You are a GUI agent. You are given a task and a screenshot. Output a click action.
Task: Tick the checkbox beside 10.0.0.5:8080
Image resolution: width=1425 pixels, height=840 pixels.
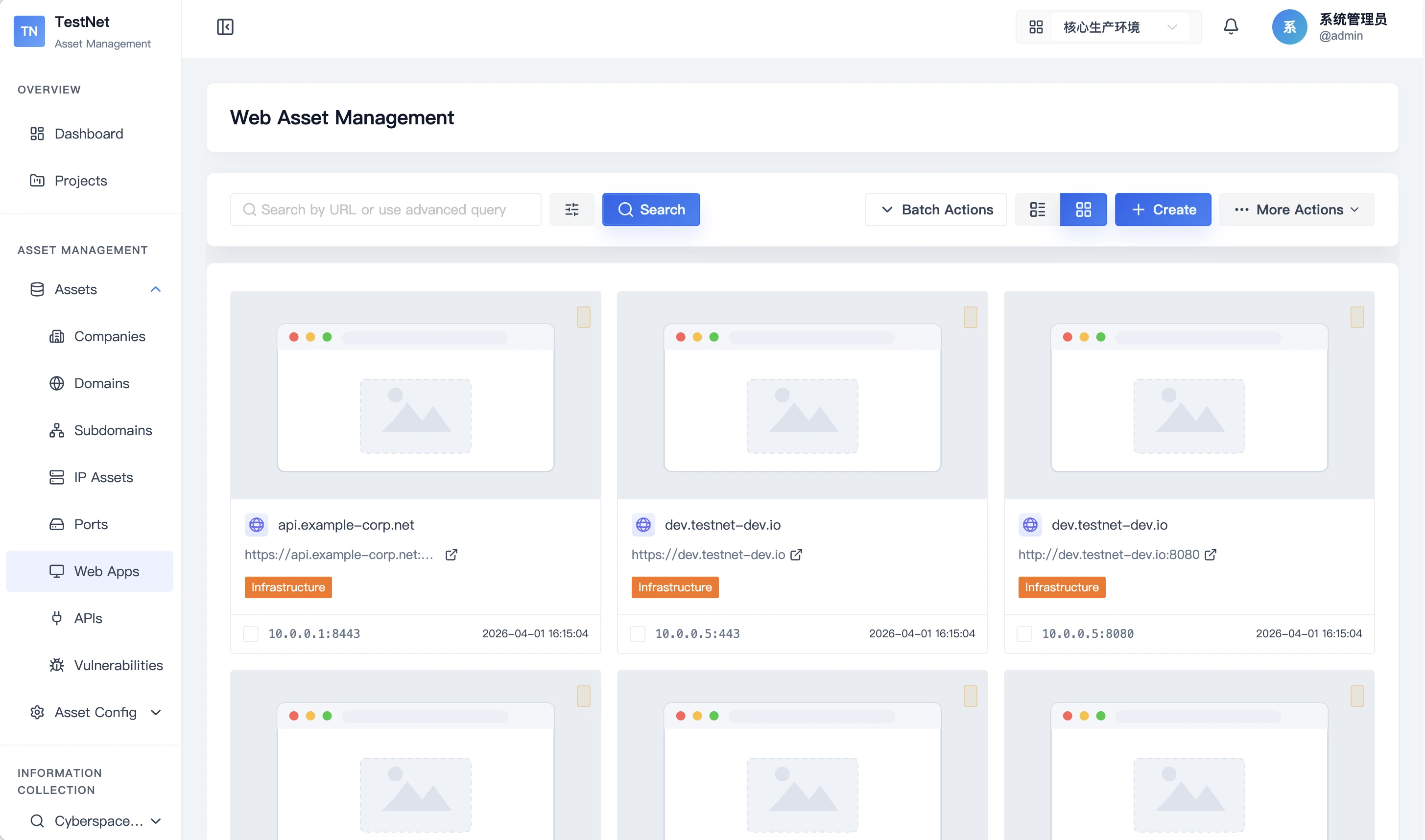pyautogui.click(x=1024, y=634)
